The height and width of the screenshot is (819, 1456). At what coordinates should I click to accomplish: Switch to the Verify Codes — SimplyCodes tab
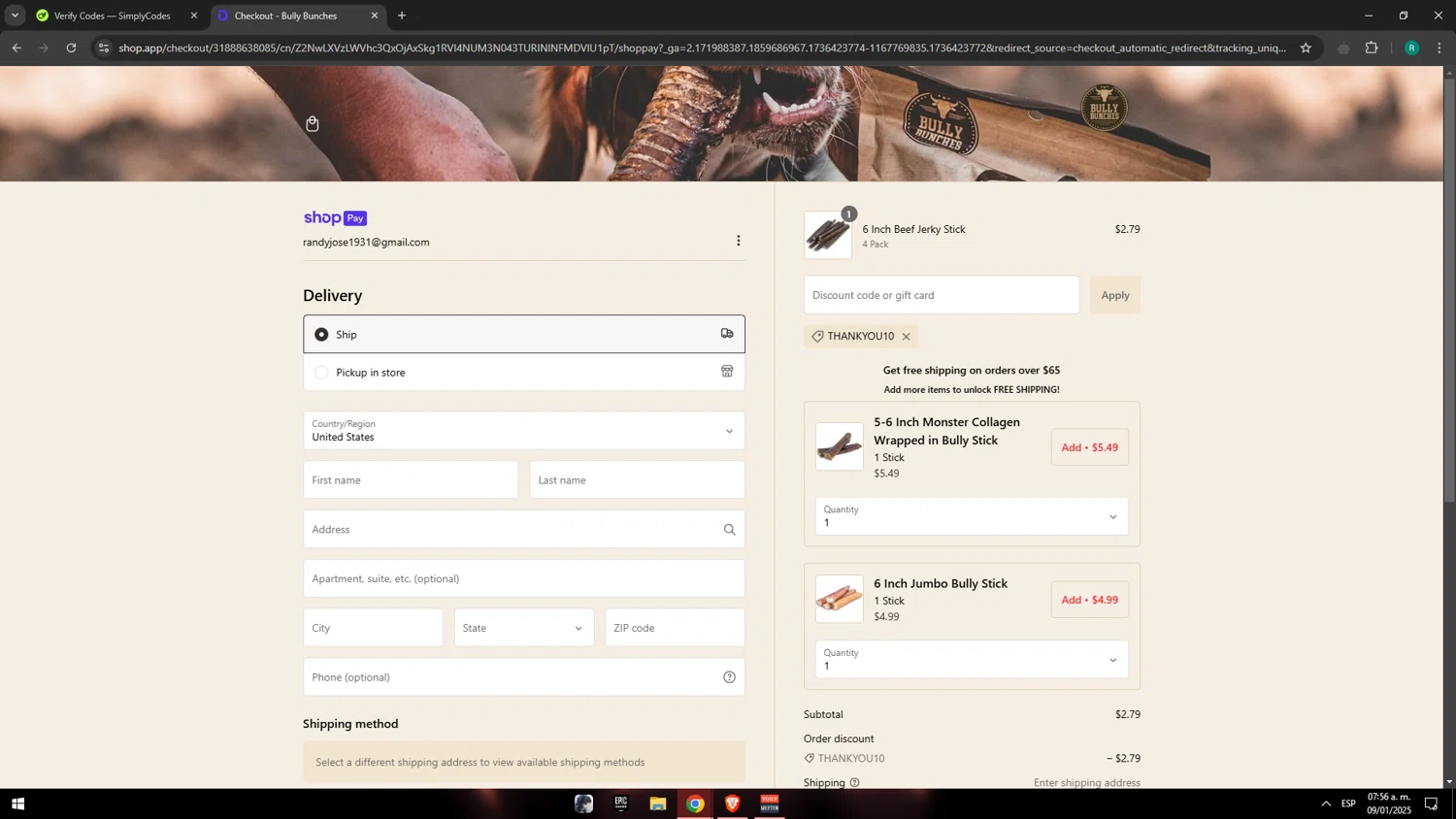point(116,16)
